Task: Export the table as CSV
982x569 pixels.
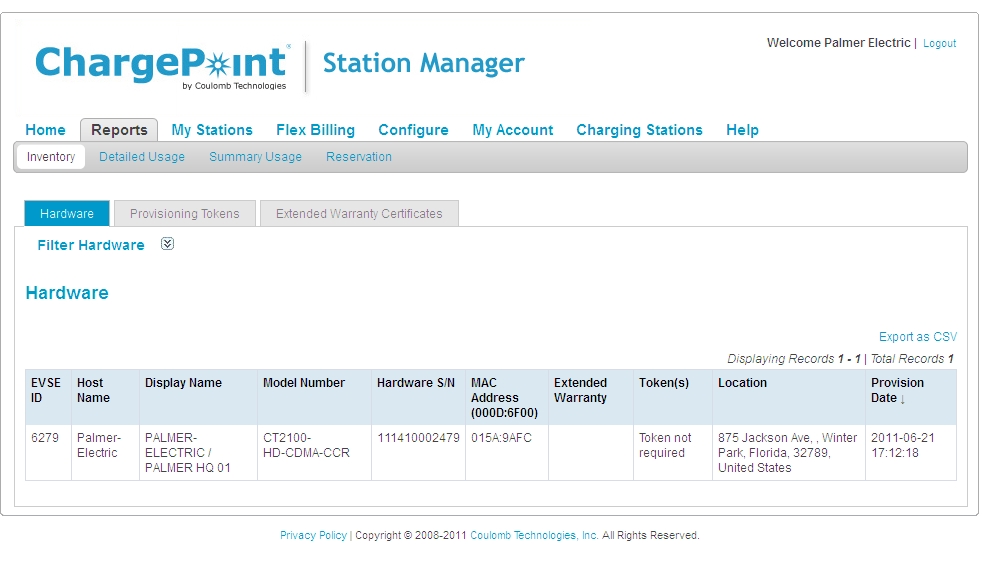Action: [x=918, y=337]
